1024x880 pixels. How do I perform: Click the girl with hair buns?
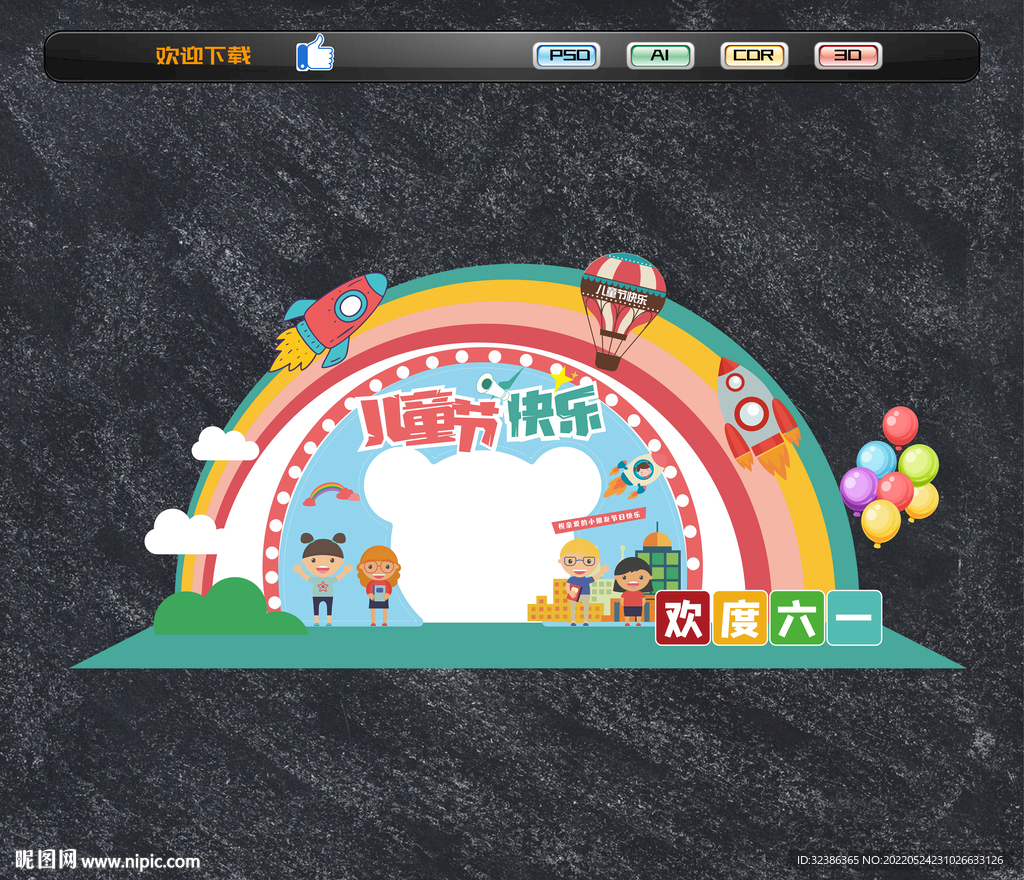(x=323, y=578)
